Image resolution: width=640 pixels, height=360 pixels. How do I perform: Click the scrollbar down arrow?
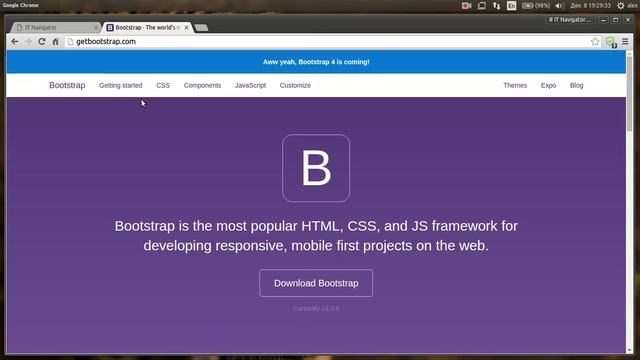(x=629, y=350)
